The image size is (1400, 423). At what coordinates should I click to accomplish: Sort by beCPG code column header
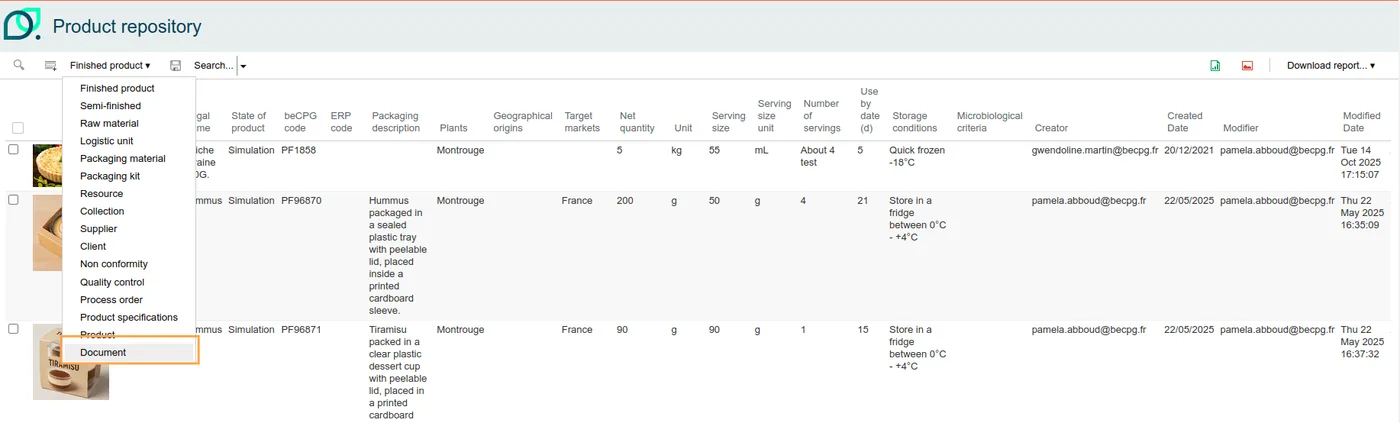pyautogui.click(x=301, y=122)
